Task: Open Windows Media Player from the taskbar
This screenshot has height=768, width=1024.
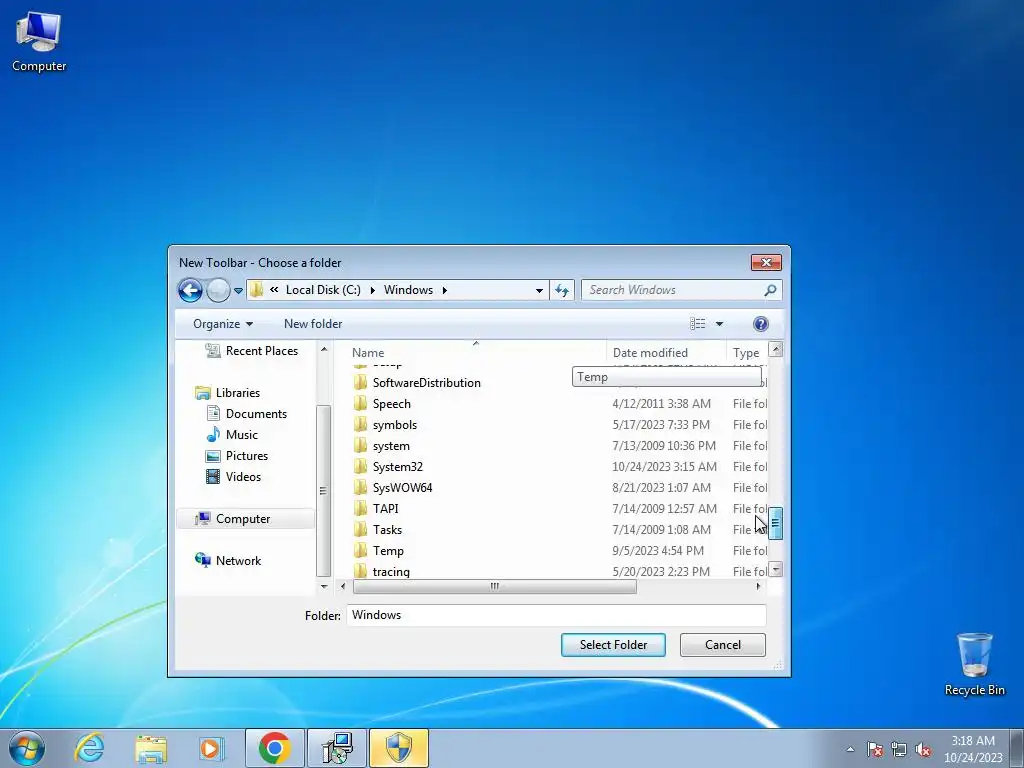Action: pos(211,748)
